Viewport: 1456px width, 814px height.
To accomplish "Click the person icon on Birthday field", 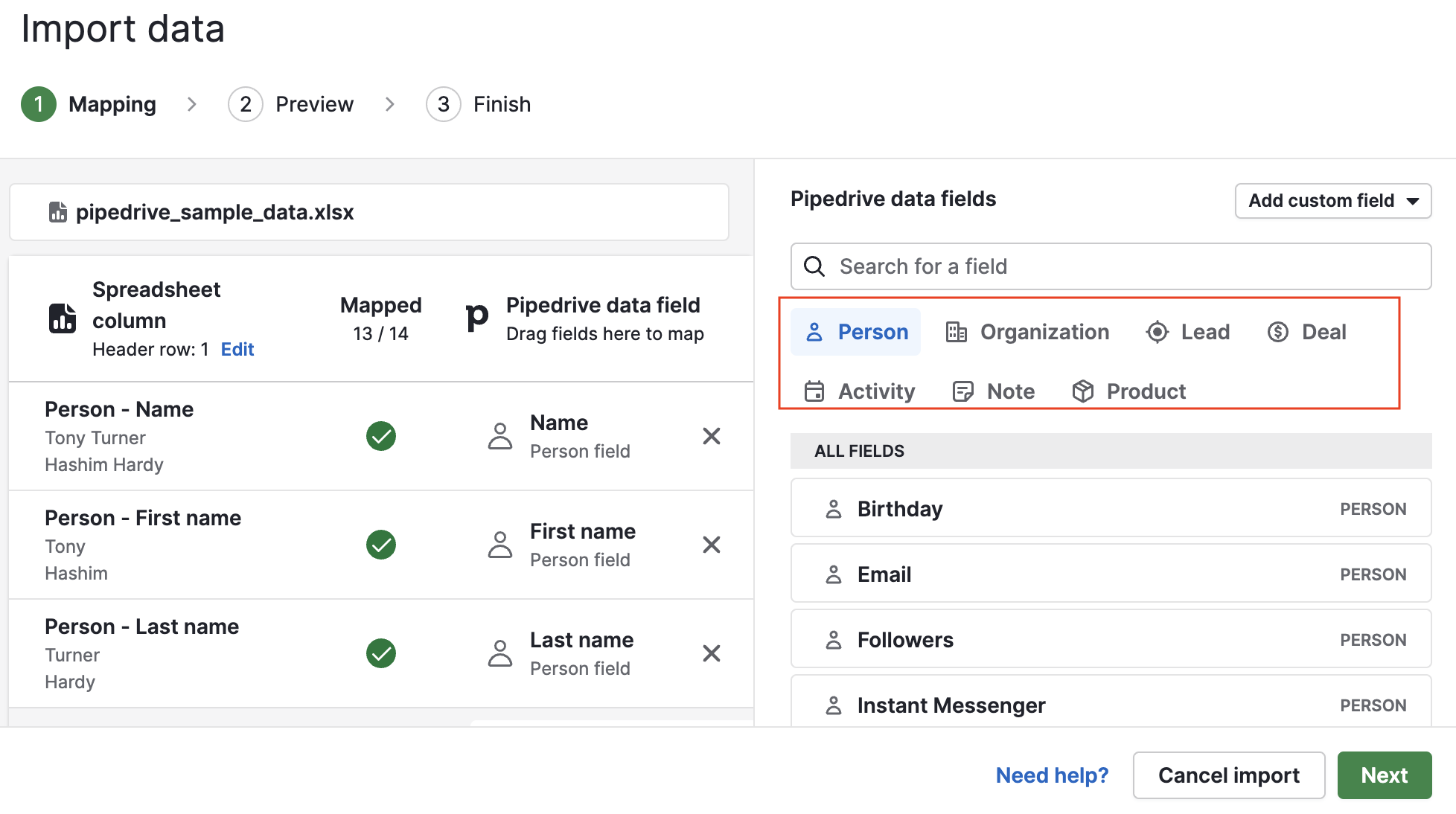I will [x=834, y=509].
